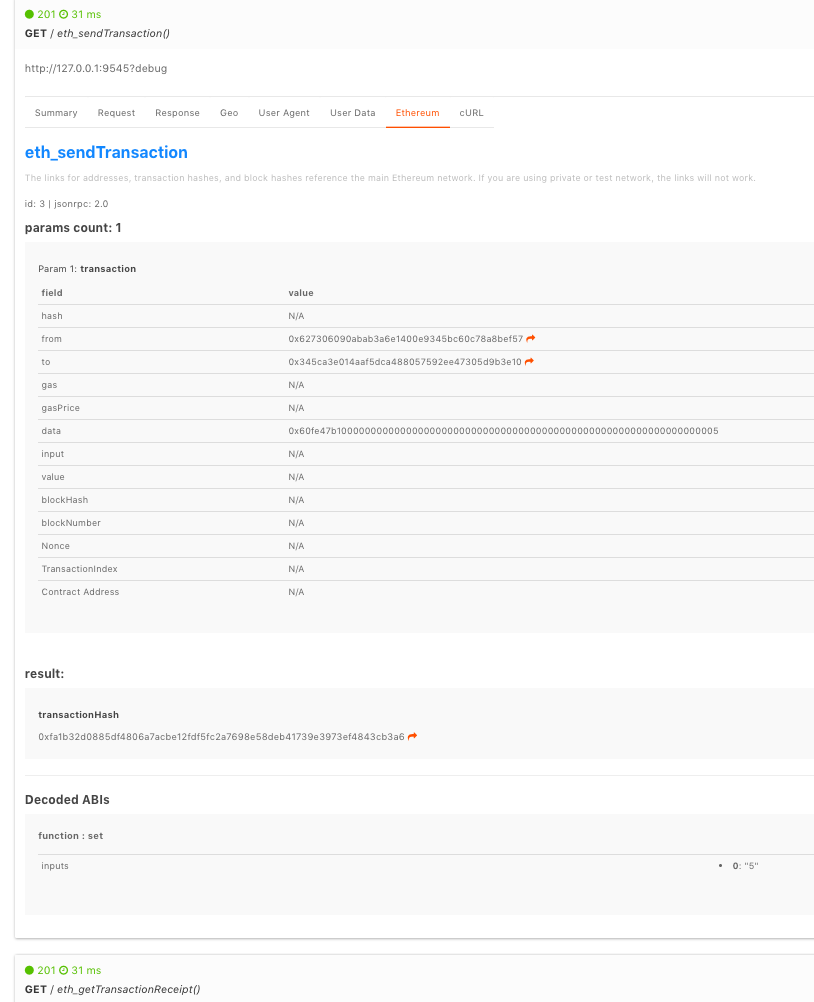Open the cURL tab
The height and width of the screenshot is (1002, 814).
click(472, 112)
